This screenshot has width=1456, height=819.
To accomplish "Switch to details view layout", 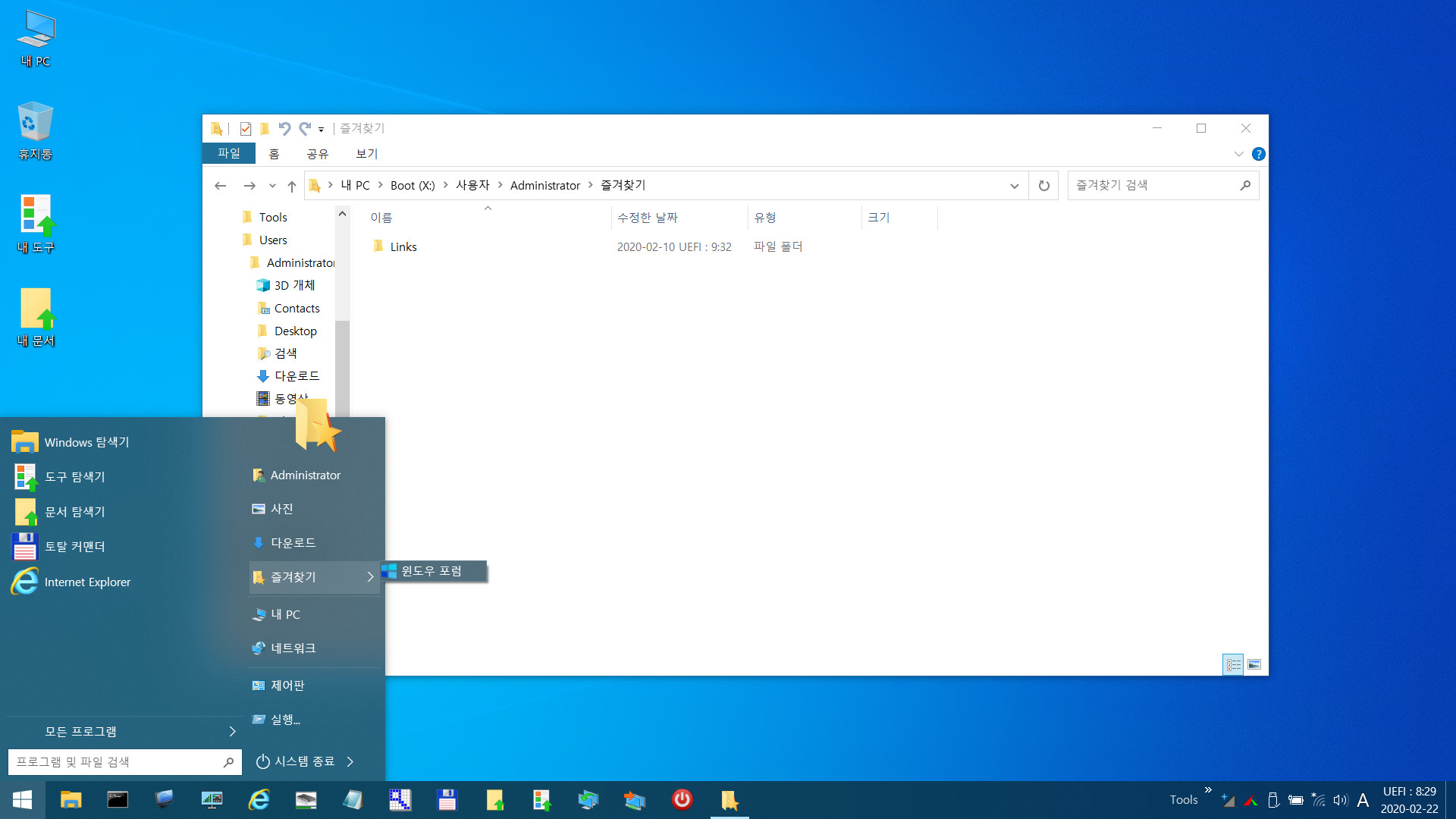I will click(x=1234, y=665).
